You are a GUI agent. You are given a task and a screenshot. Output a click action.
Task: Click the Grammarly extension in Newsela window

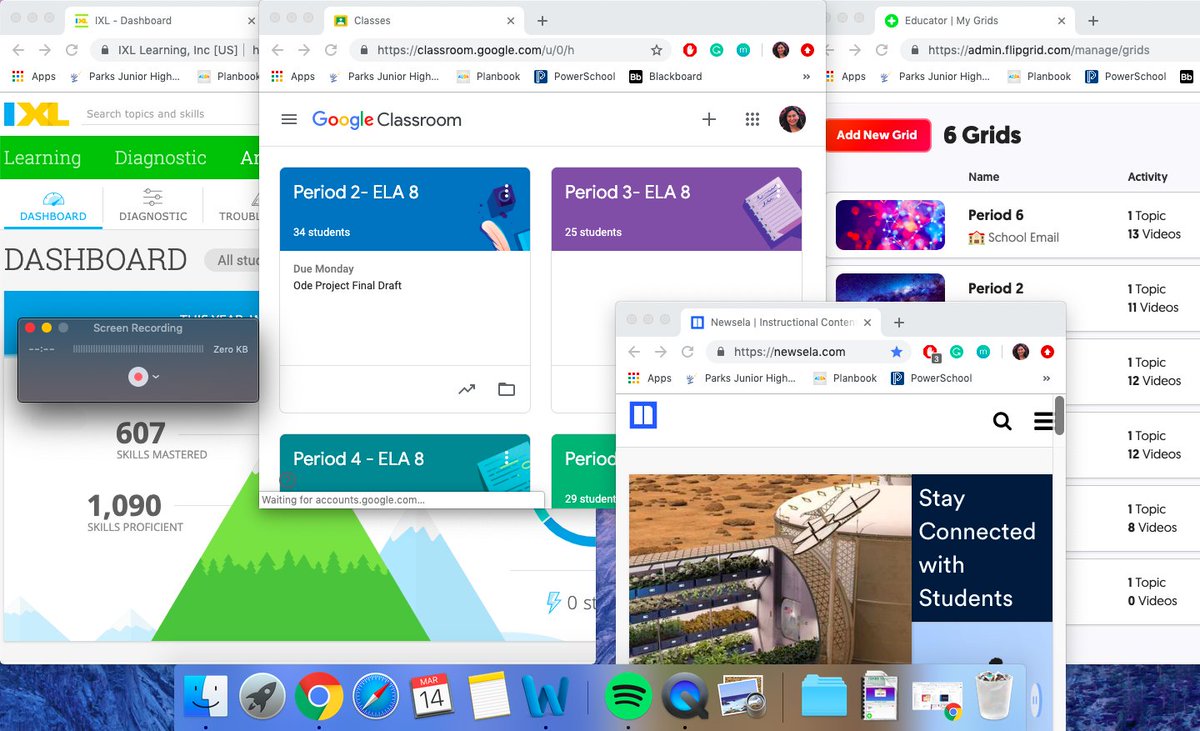click(956, 352)
